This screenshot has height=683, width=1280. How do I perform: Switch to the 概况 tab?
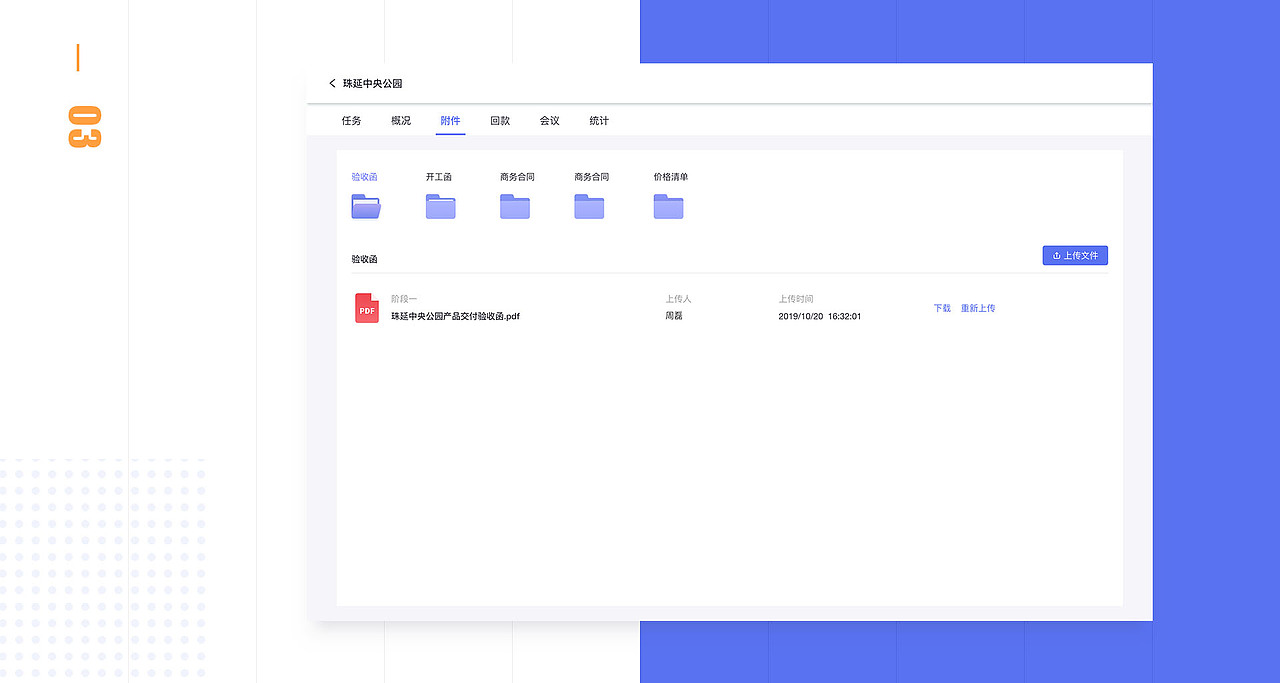coord(401,121)
